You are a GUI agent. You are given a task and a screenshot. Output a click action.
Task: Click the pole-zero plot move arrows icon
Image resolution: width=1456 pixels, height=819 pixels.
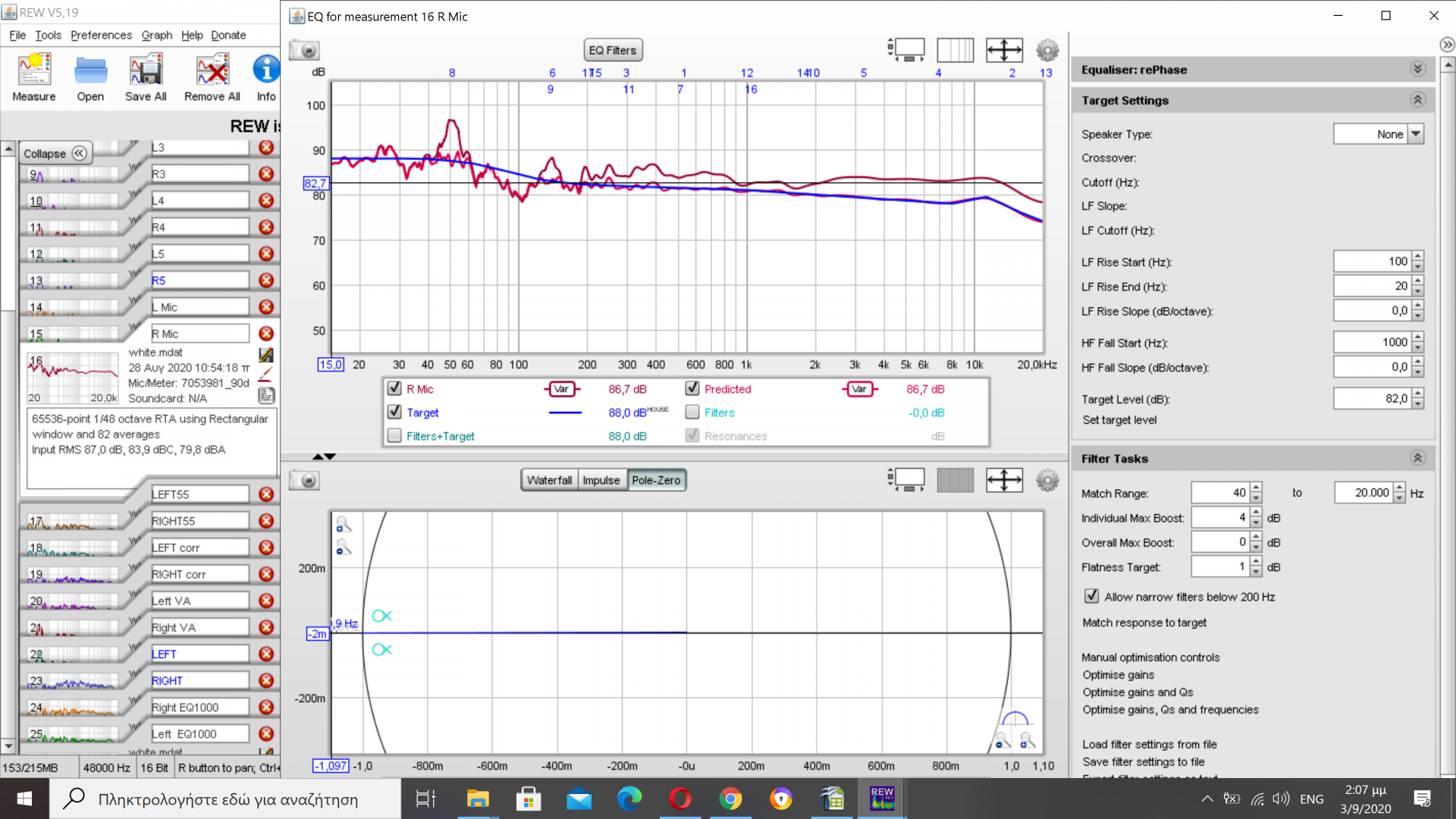pyautogui.click(x=1004, y=480)
